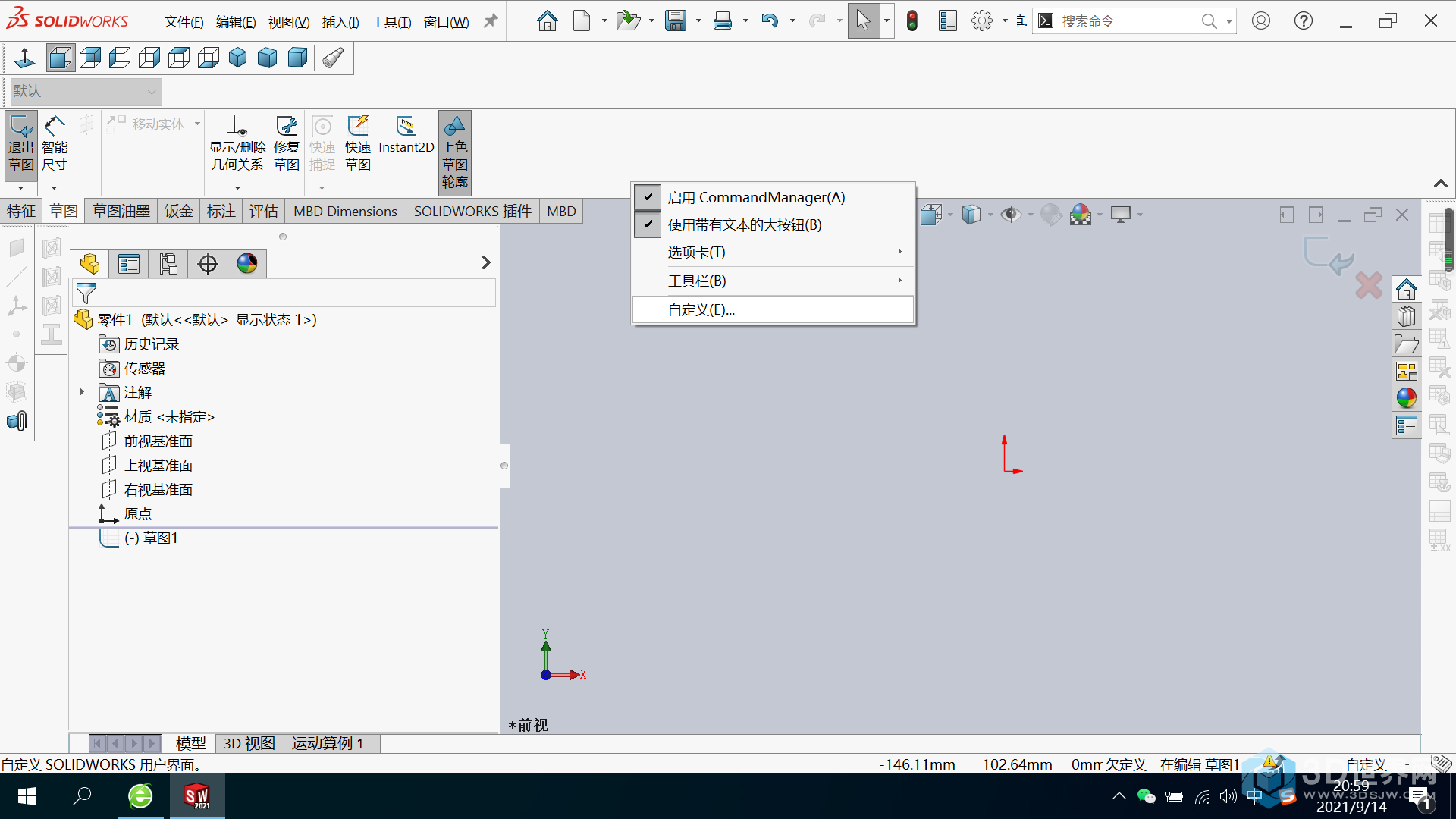Click the New document icon
Screen dimensions: 1456x819
[x=582, y=20]
